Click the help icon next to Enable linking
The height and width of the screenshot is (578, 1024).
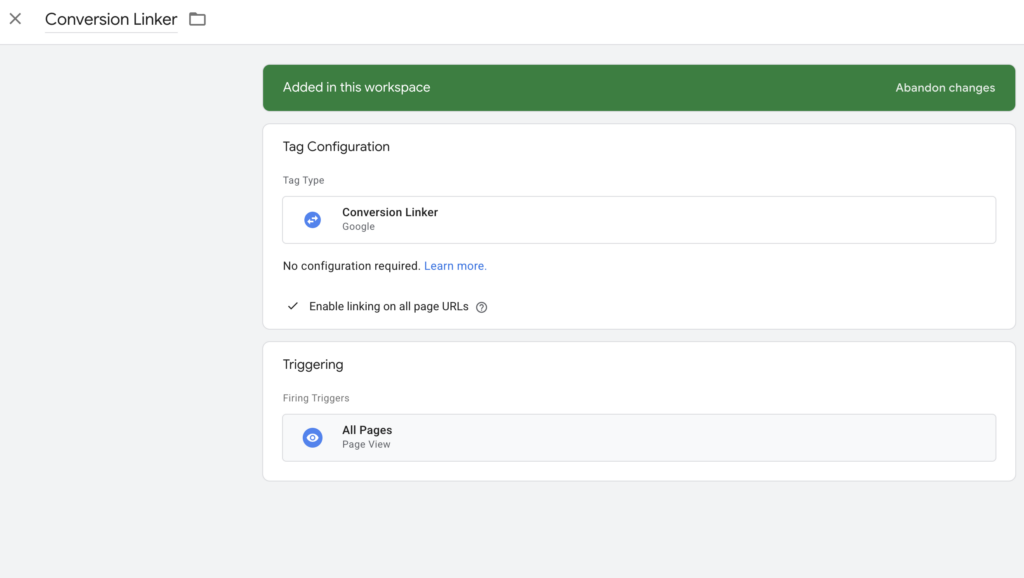click(481, 306)
